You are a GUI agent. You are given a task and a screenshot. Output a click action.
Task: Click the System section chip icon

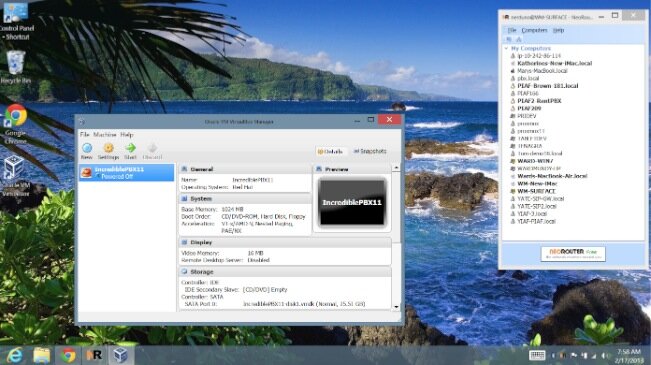(184, 199)
